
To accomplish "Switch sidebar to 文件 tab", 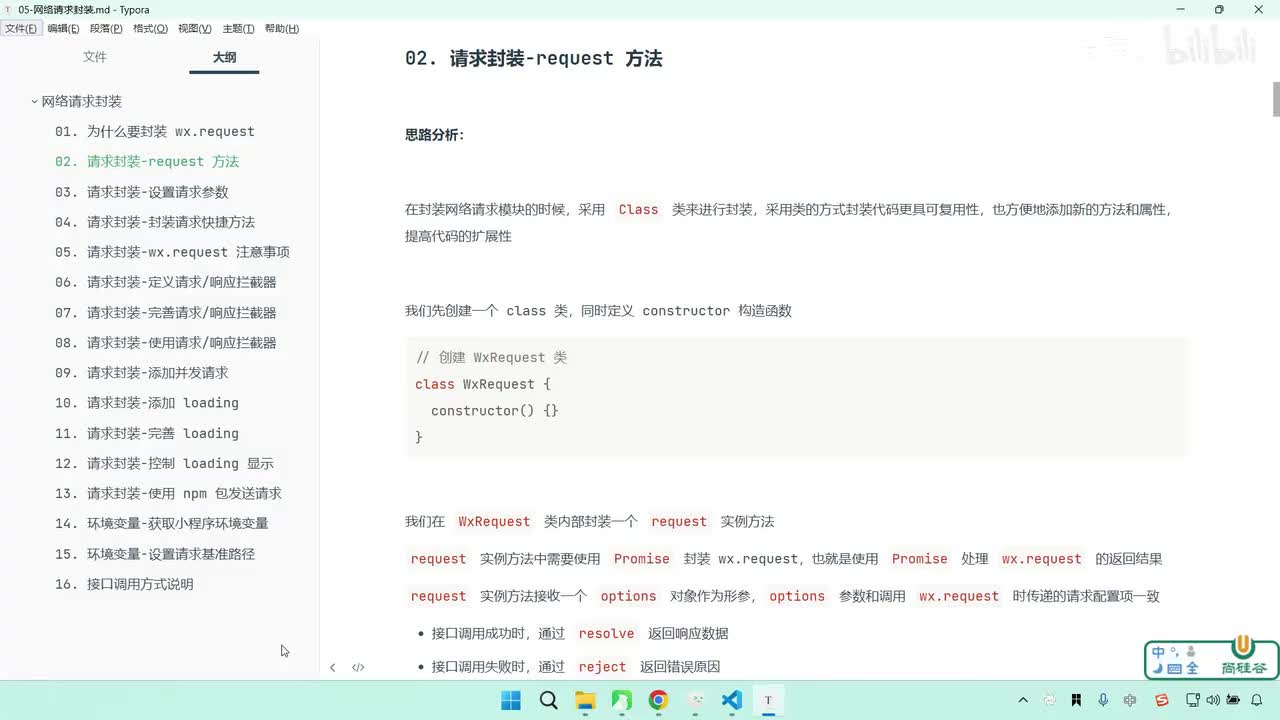I will pos(95,57).
